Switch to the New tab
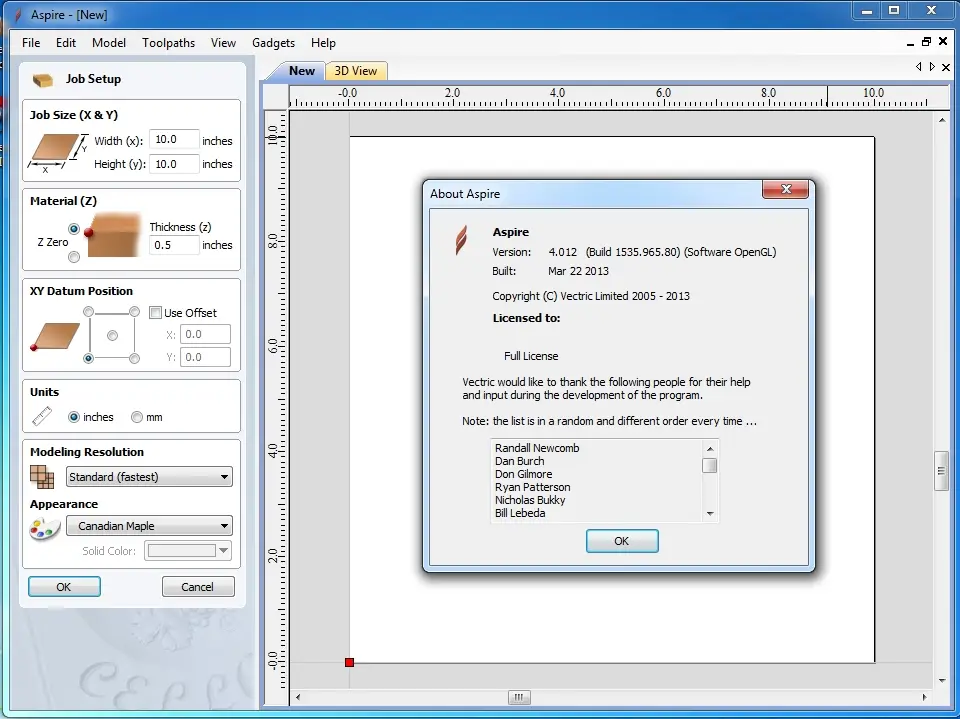This screenshot has width=960, height=719. (x=302, y=71)
